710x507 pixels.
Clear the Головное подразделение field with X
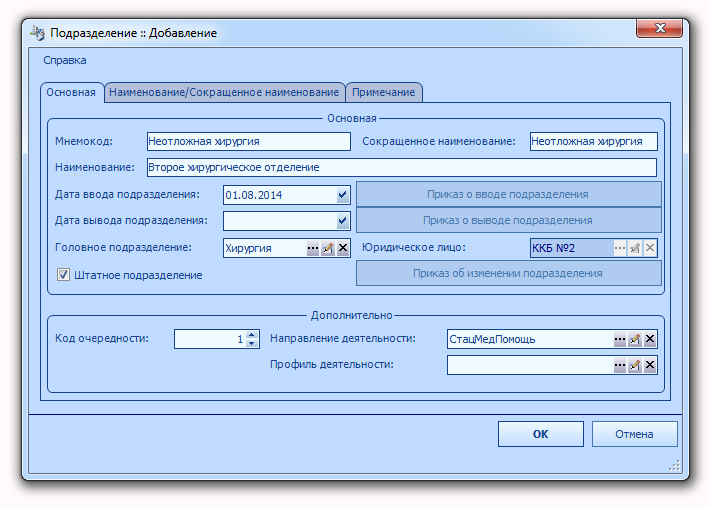point(343,248)
